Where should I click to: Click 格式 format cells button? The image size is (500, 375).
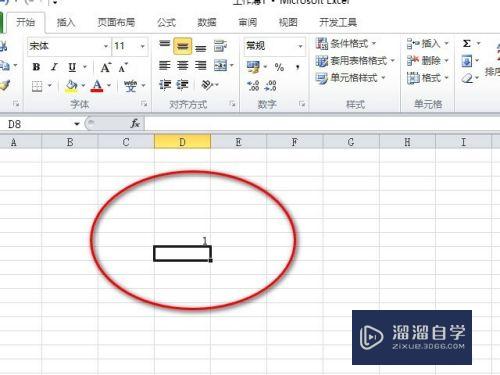[x=428, y=78]
